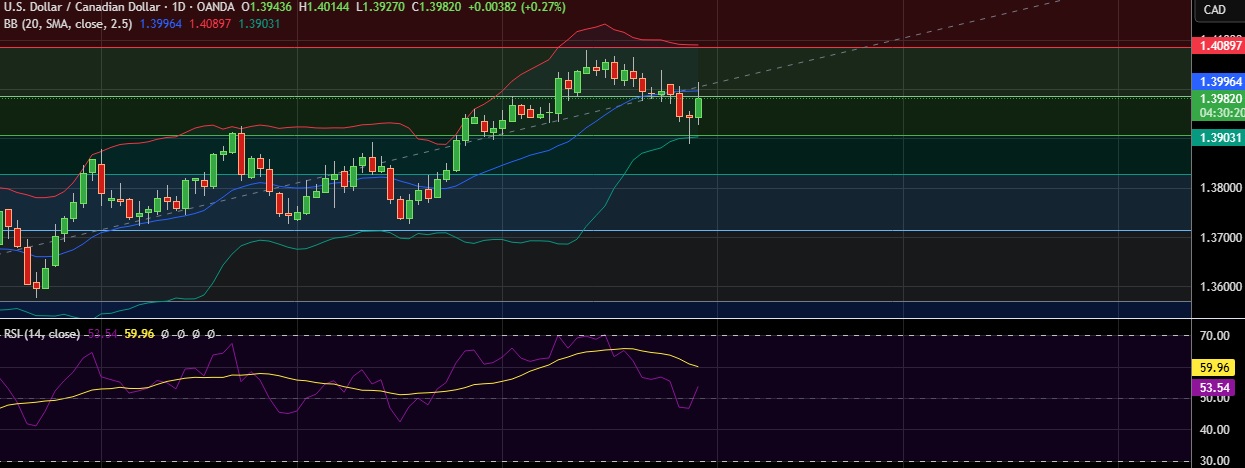Viewport: 1245px width, 468px height.
Task: Click the red BB upper value 1.40897 in legend
Action: (211, 23)
